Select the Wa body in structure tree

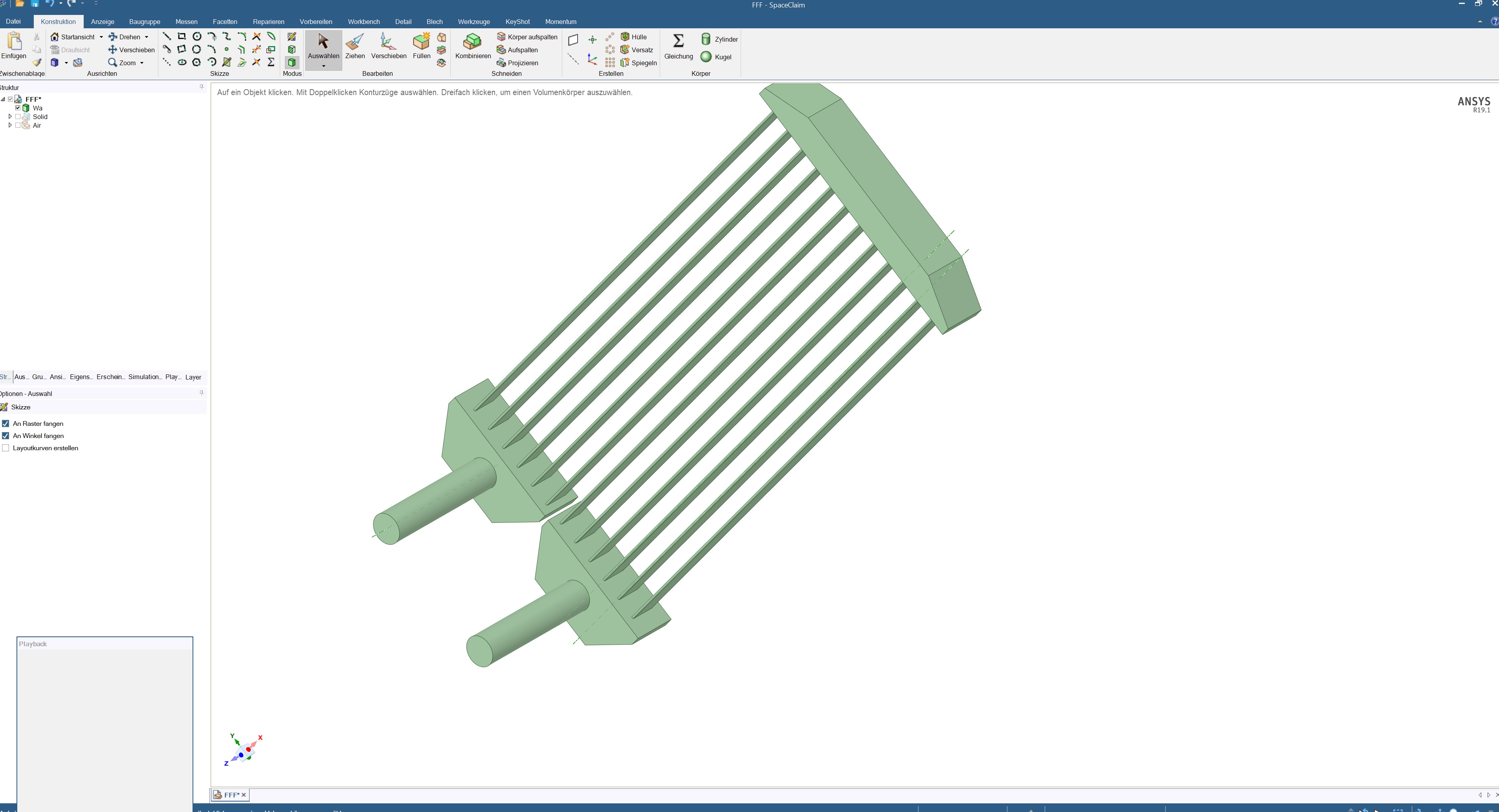tap(37, 108)
